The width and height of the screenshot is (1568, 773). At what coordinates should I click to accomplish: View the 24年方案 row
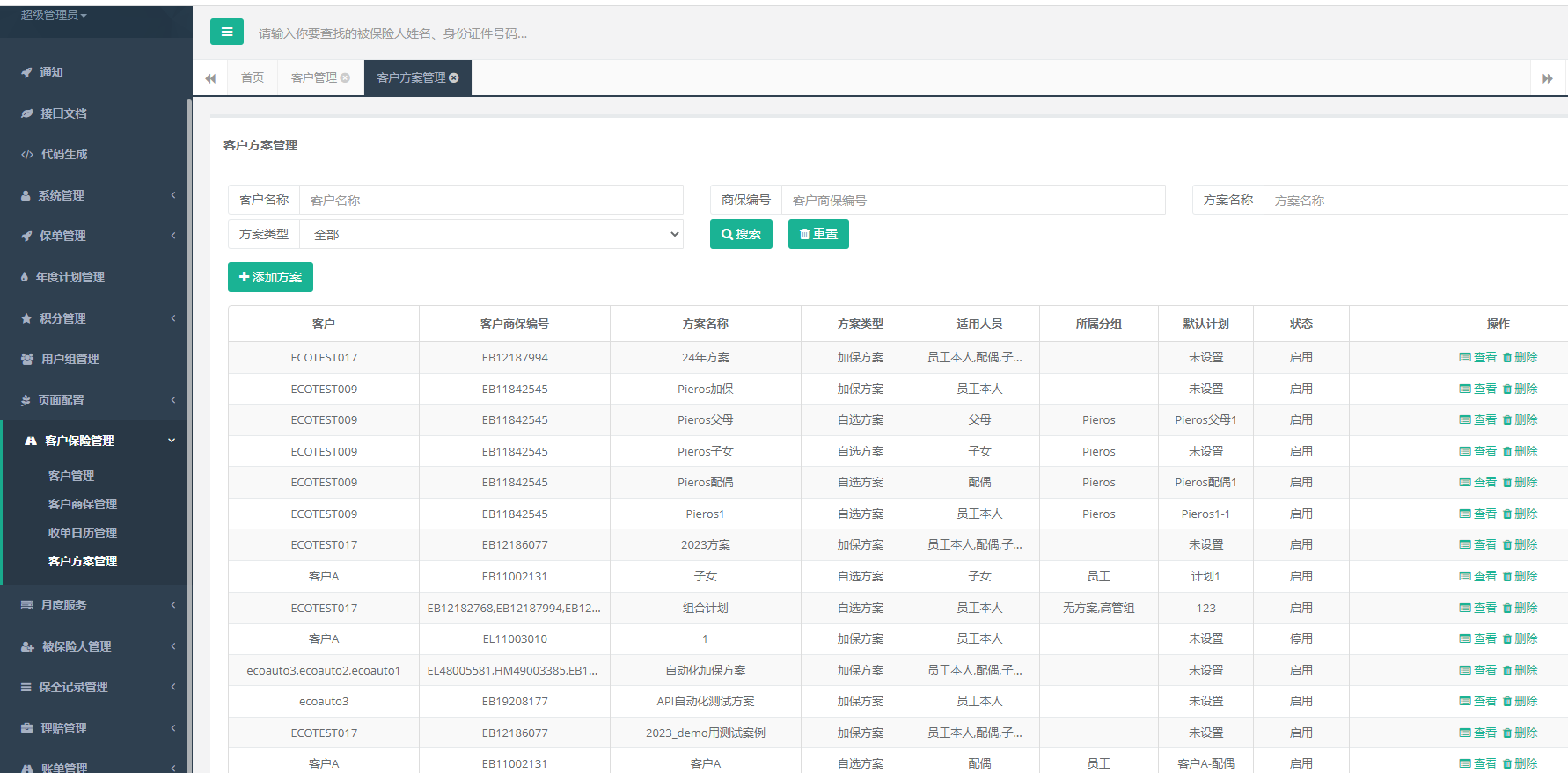1477,357
